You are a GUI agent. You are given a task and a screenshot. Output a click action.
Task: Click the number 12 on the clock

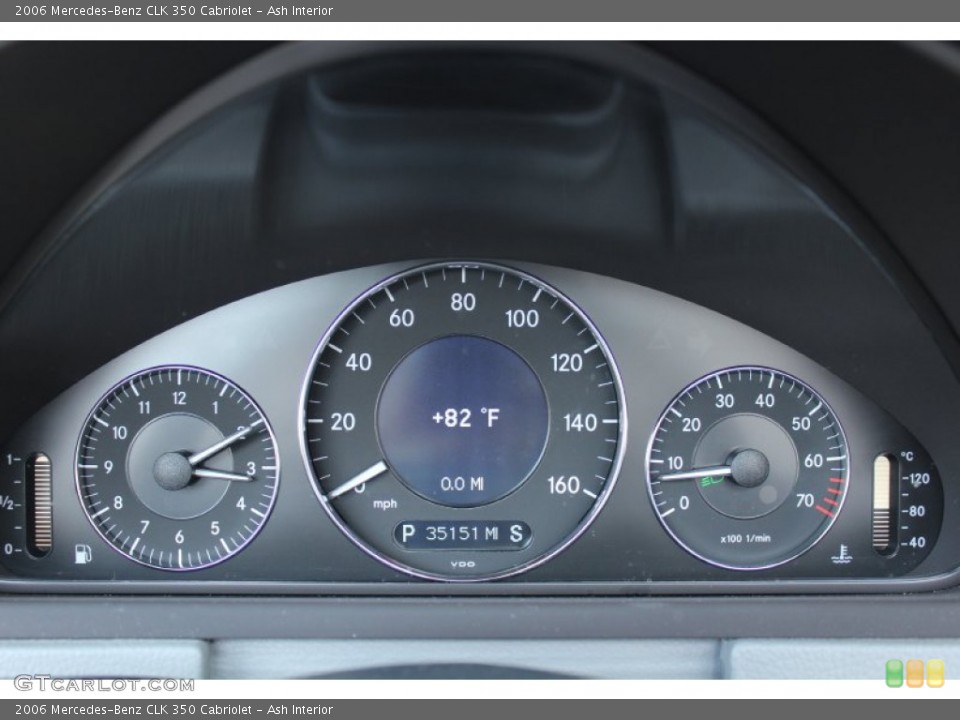[x=179, y=399]
